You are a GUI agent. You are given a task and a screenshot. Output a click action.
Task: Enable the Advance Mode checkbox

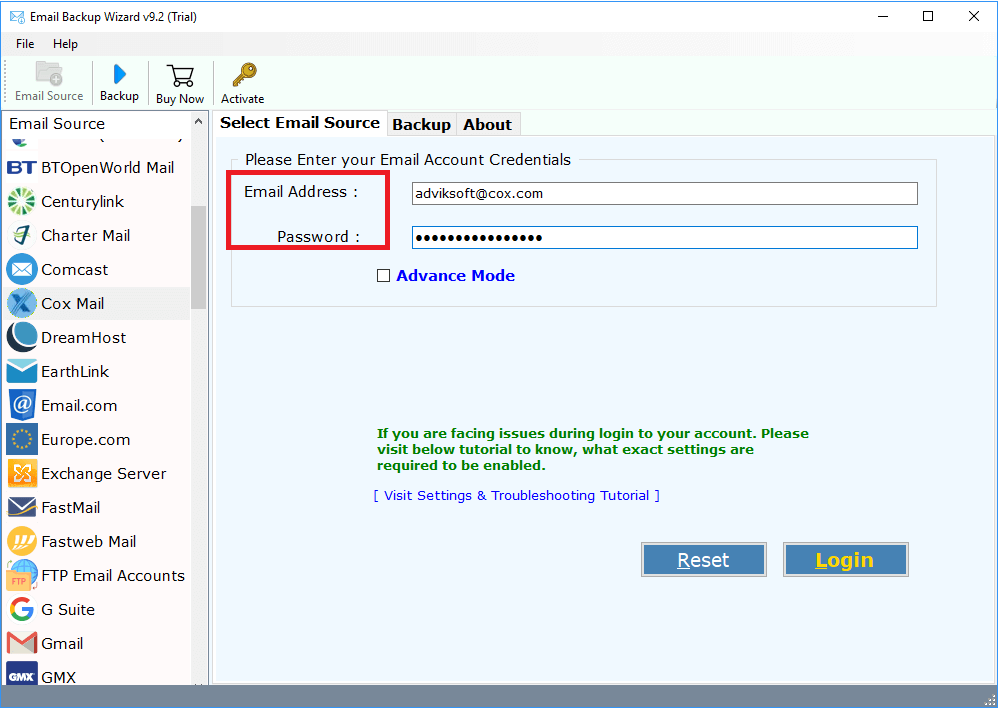click(383, 276)
